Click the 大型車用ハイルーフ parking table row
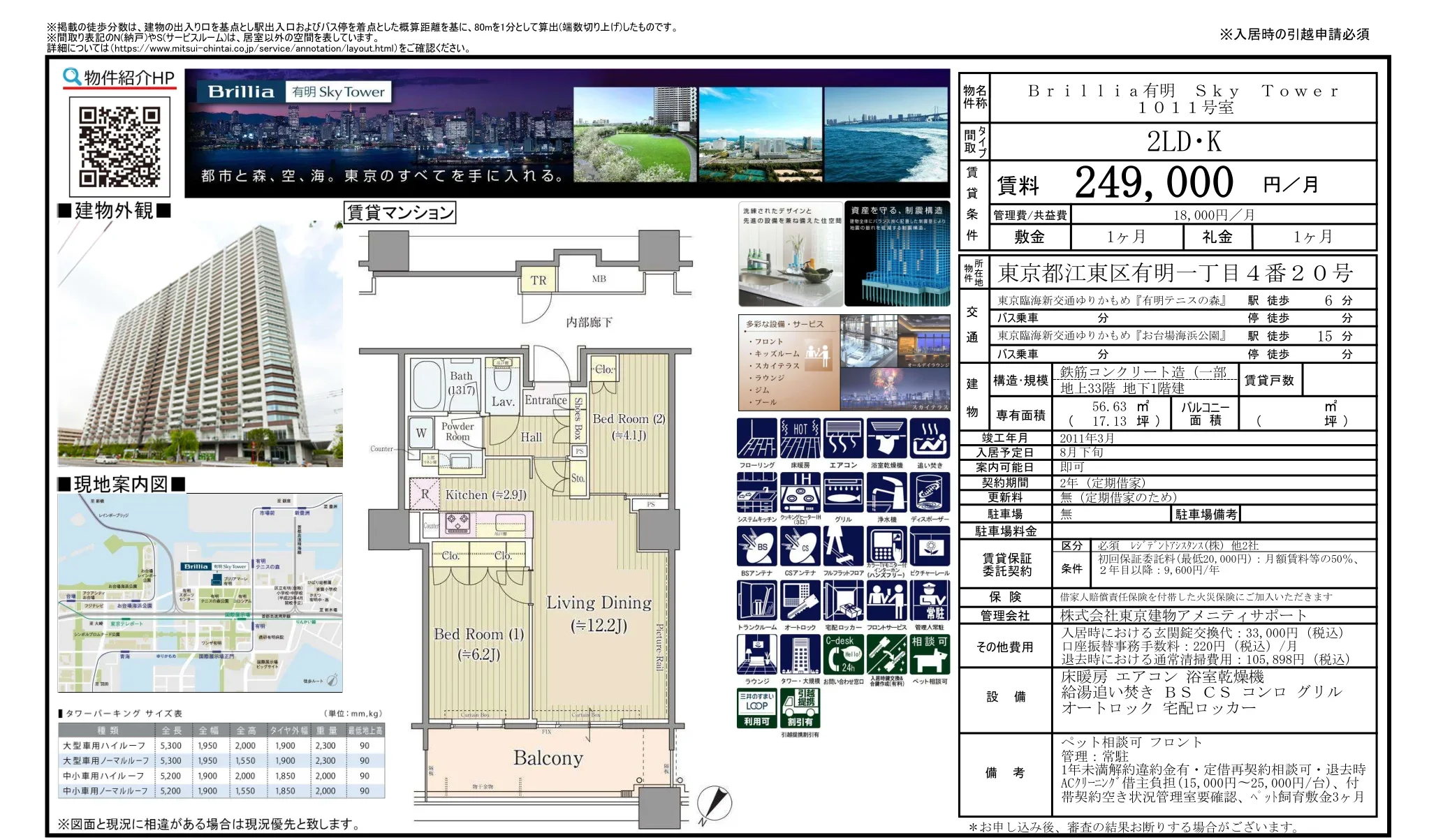 click(221, 746)
